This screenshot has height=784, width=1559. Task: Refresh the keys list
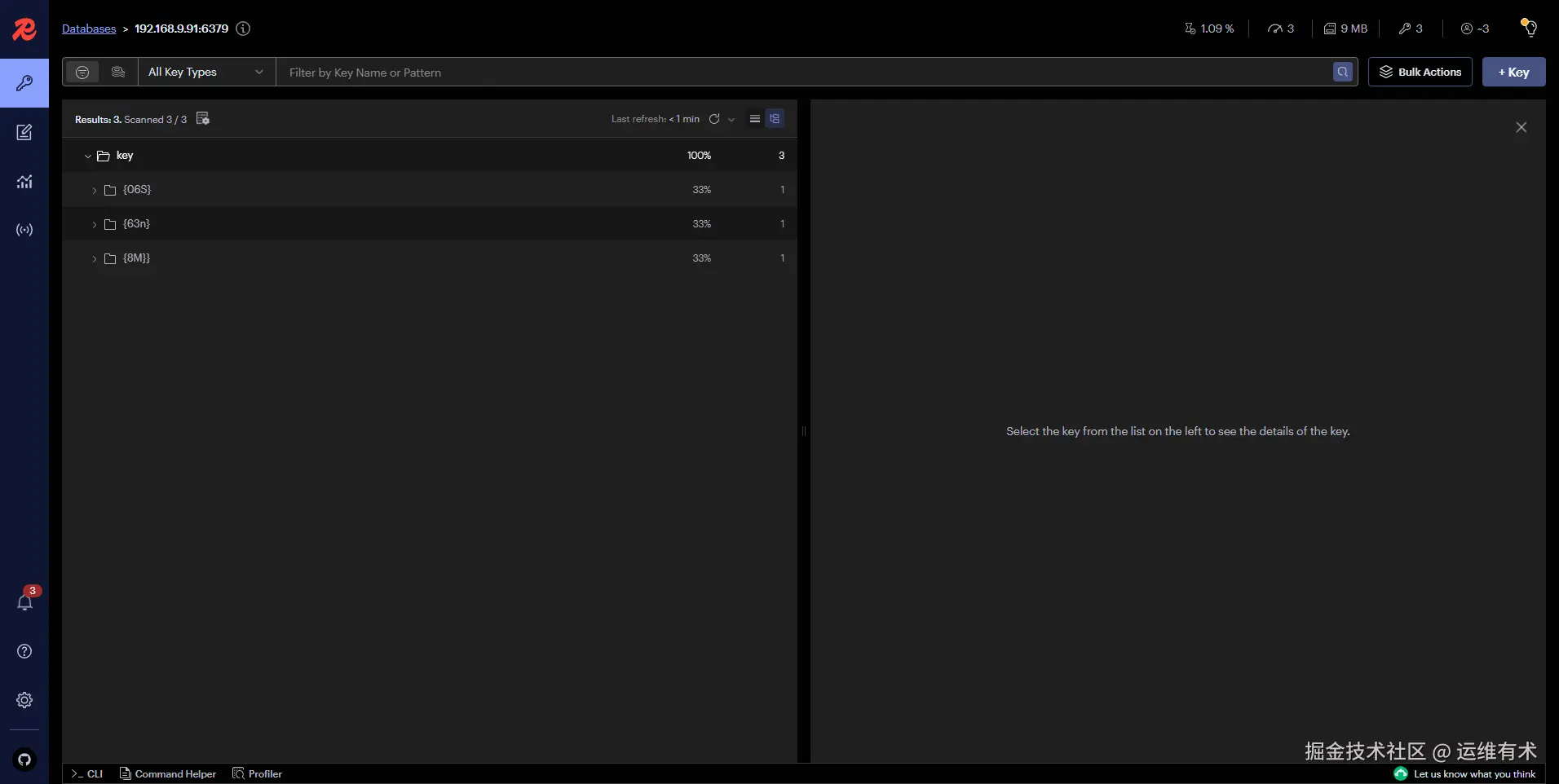coord(715,119)
